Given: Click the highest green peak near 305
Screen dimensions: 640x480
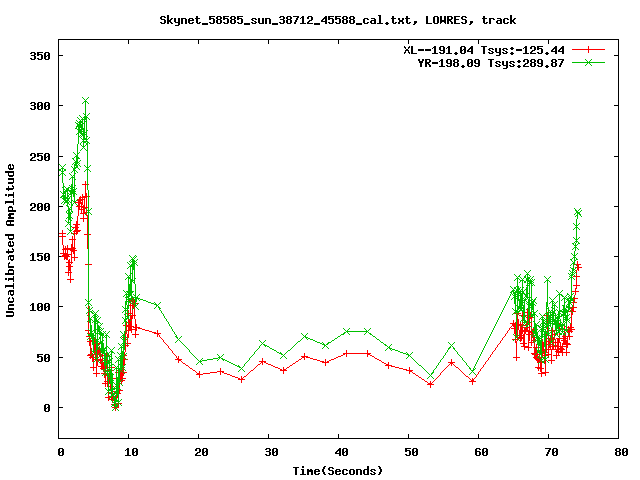Looking at the screenshot, I should point(85,100).
